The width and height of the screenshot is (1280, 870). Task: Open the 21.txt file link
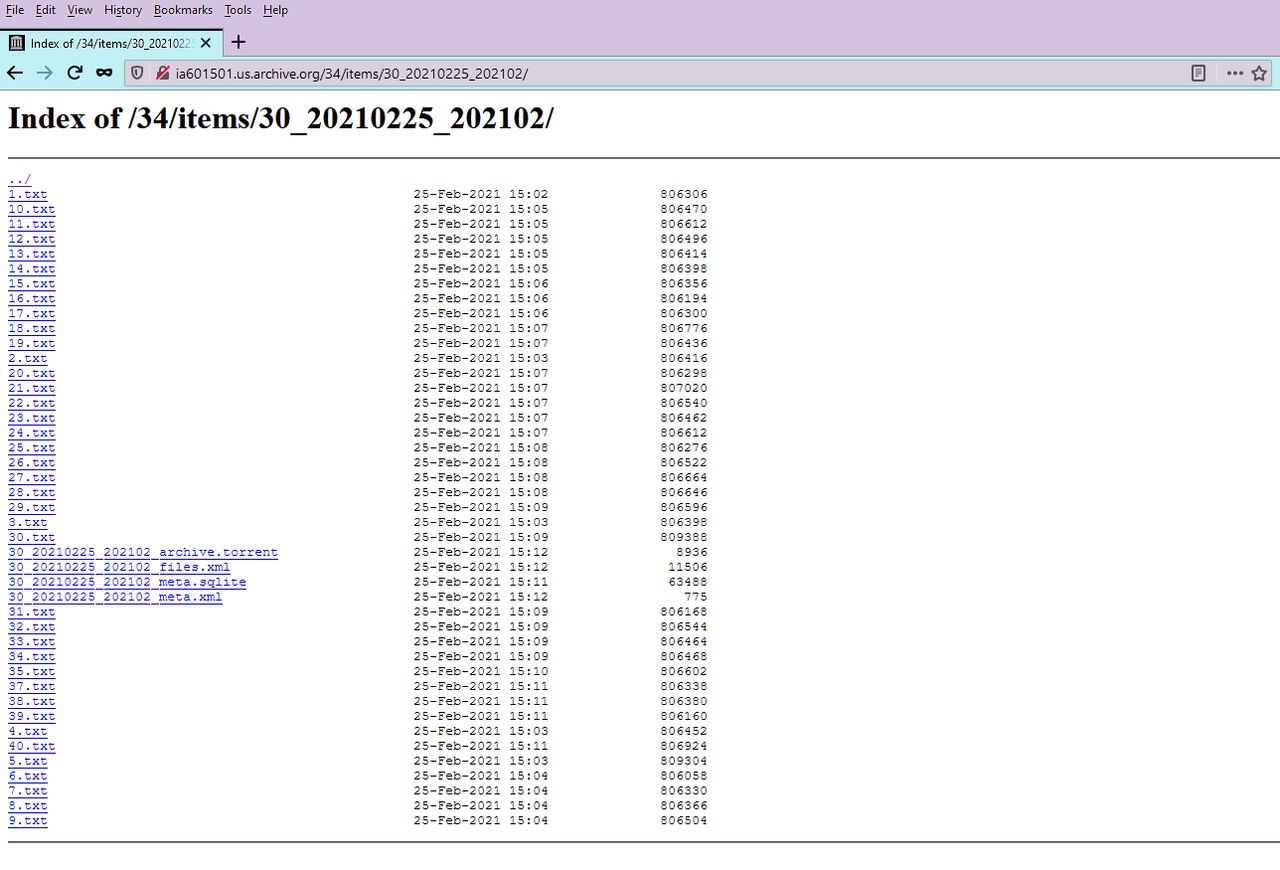(31, 388)
